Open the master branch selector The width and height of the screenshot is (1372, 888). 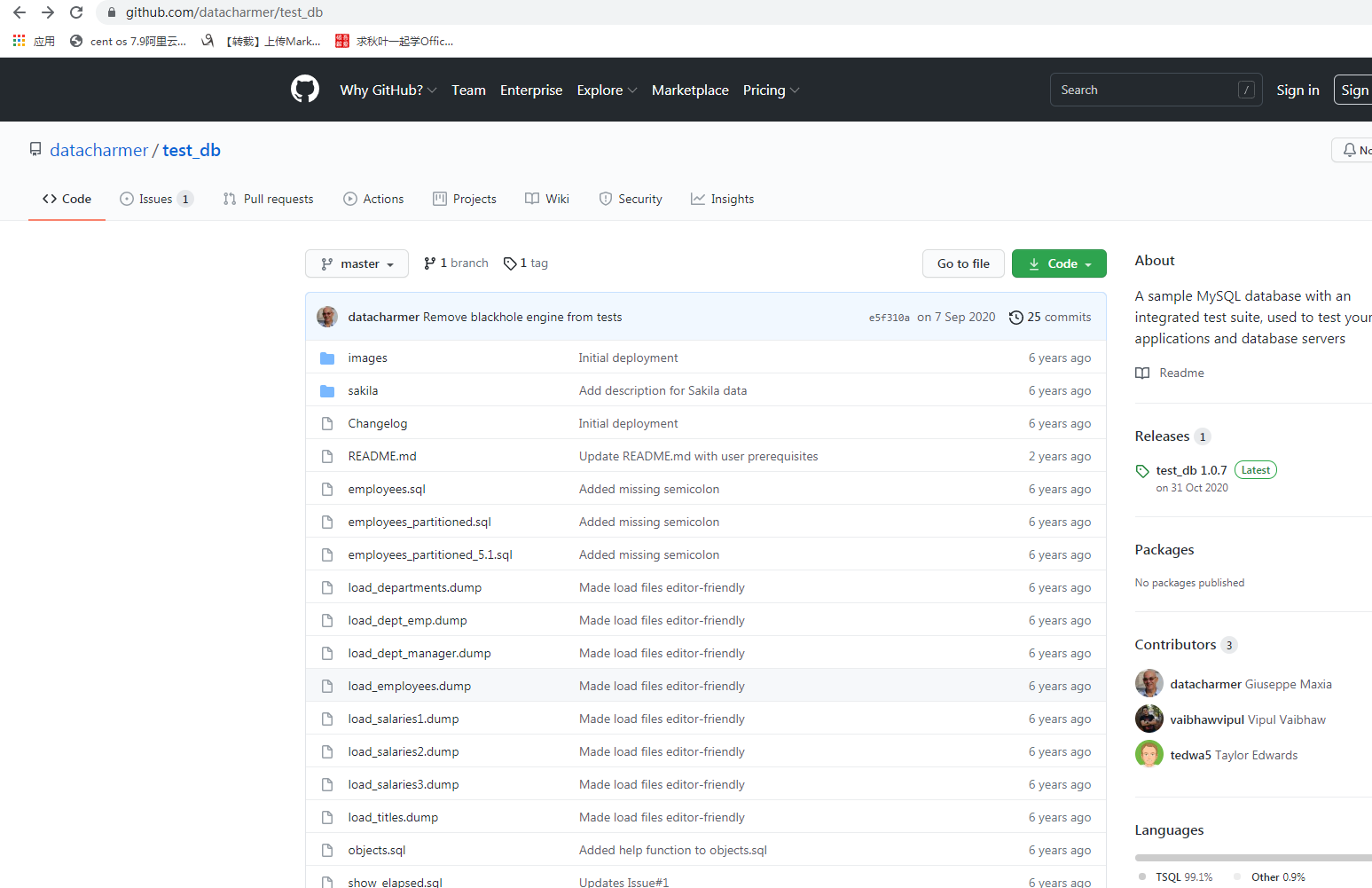click(357, 263)
